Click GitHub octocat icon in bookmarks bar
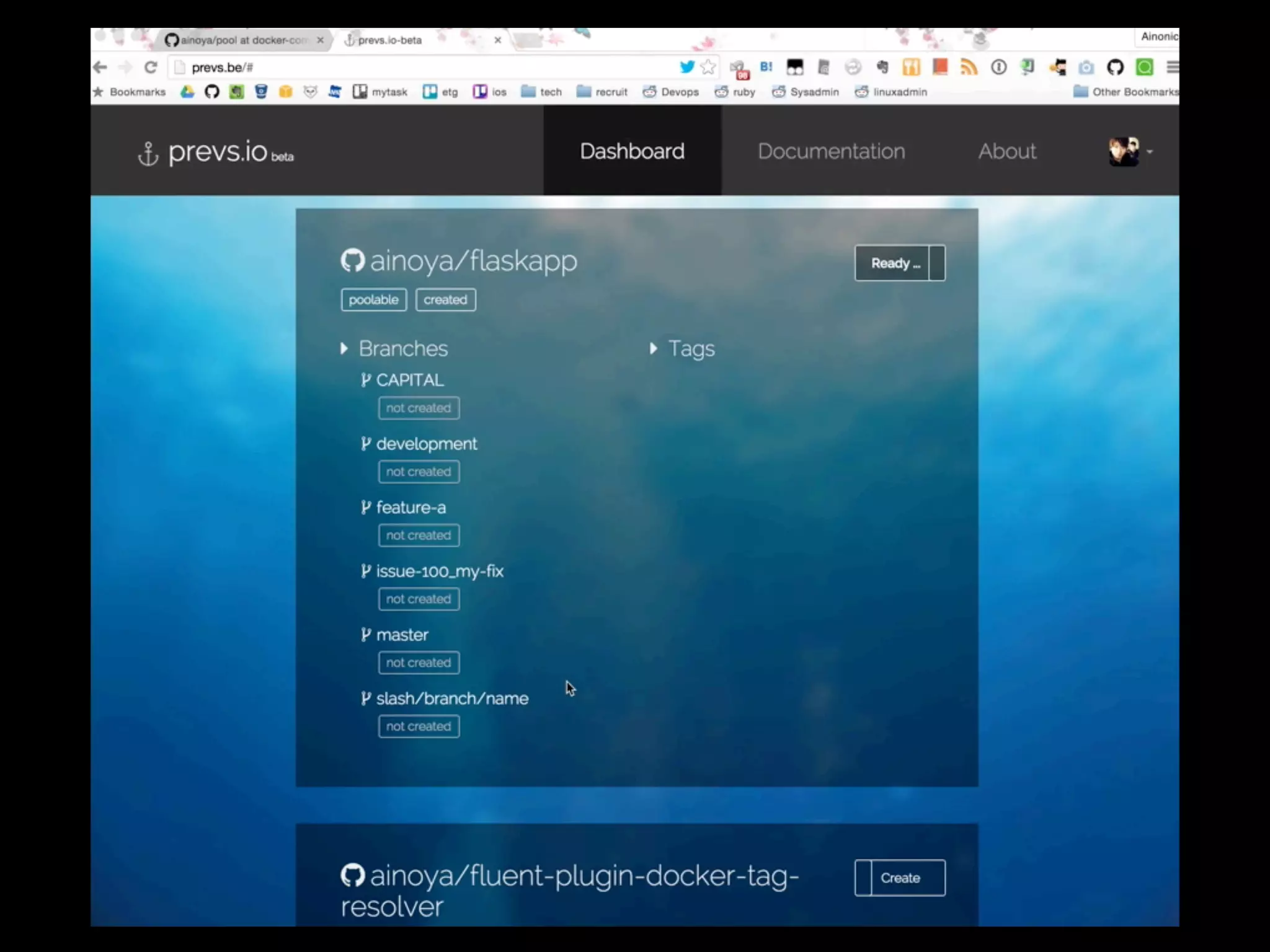The image size is (1270, 952). (x=212, y=92)
